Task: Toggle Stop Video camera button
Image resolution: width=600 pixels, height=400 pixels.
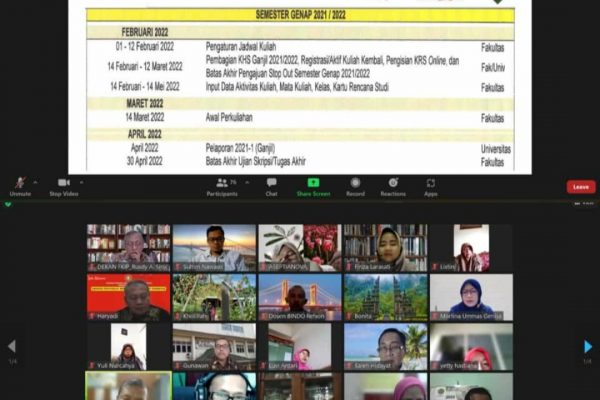Action: click(x=63, y=184)
